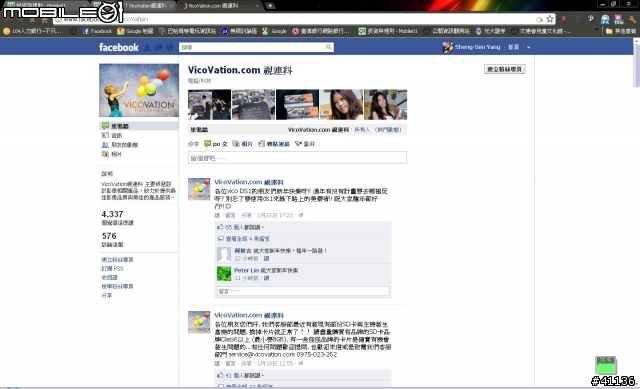Click the Facebook logo in header
Viewport: 640px width, 389px height.
coord(119,47)
